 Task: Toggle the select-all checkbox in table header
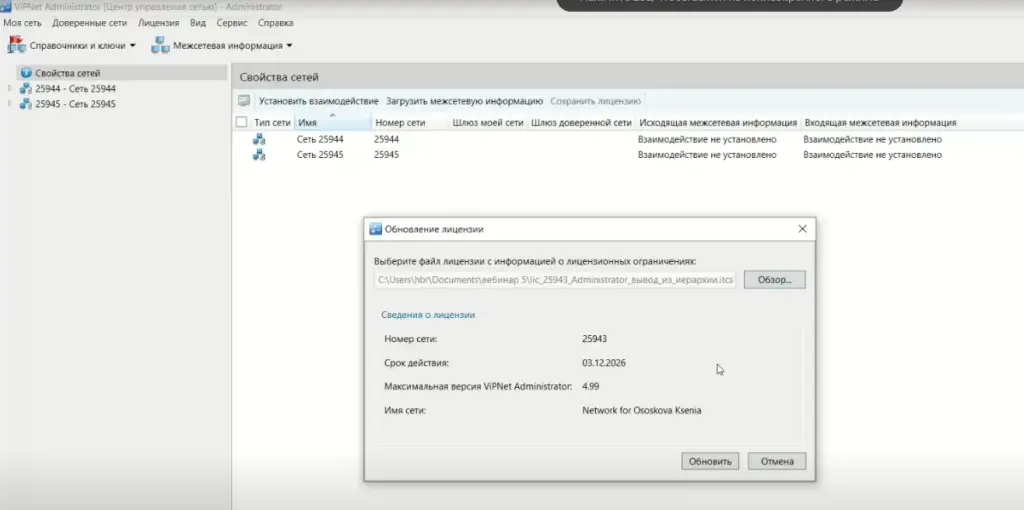242,122
